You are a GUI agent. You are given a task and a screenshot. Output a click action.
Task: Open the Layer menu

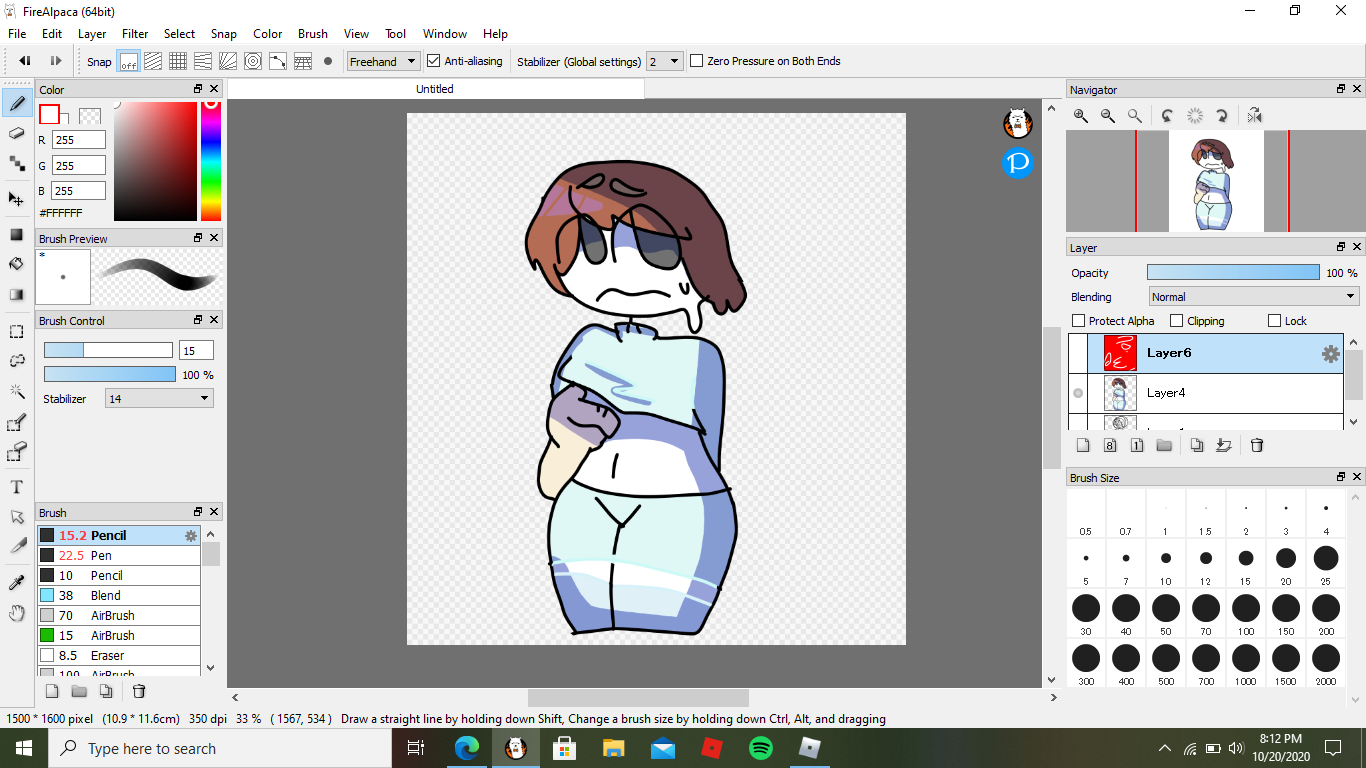click(92, 33)
